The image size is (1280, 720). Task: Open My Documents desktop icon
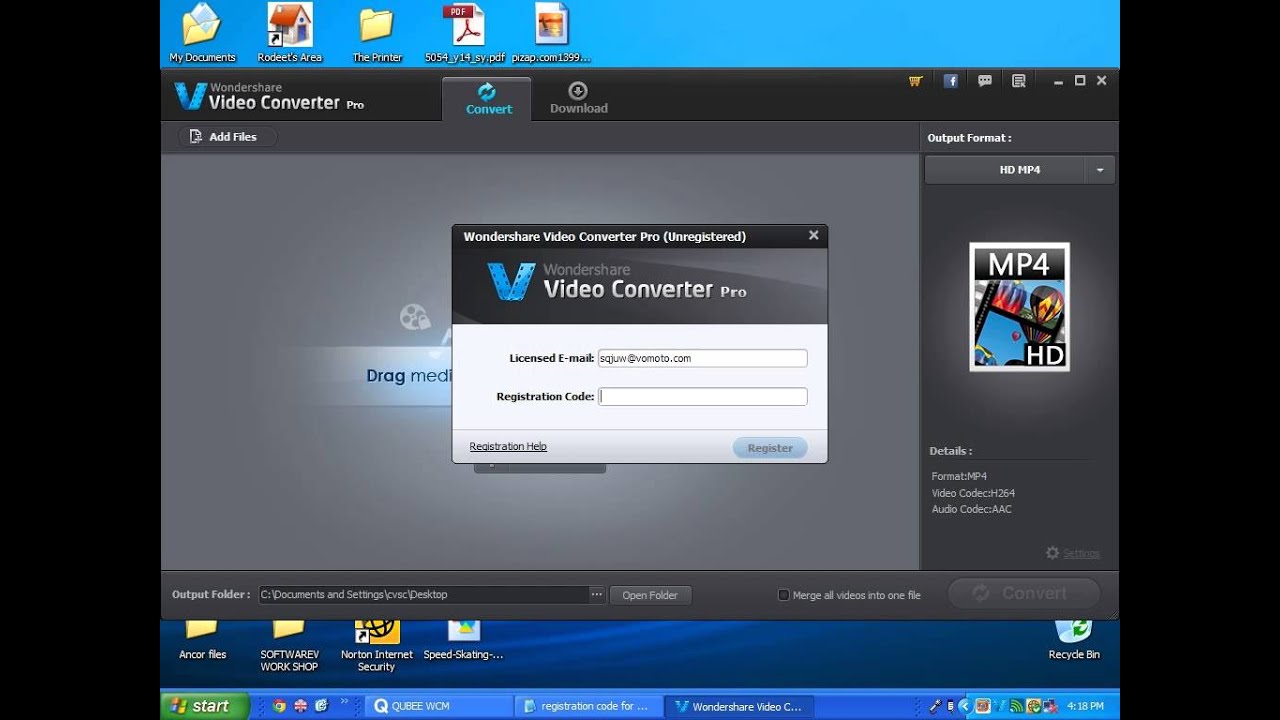click(202, 33)
